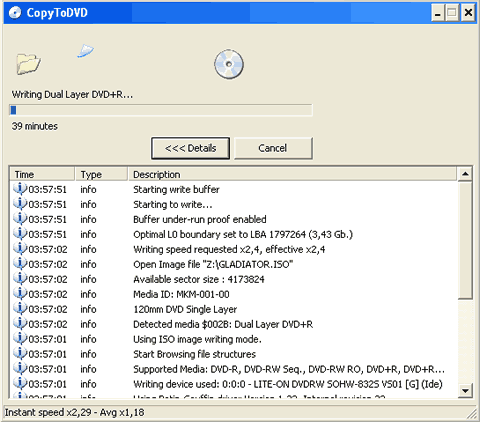Select 'Available sector size : 4173824' text
This screenshot has width=480, height=422.
(199, 279)
